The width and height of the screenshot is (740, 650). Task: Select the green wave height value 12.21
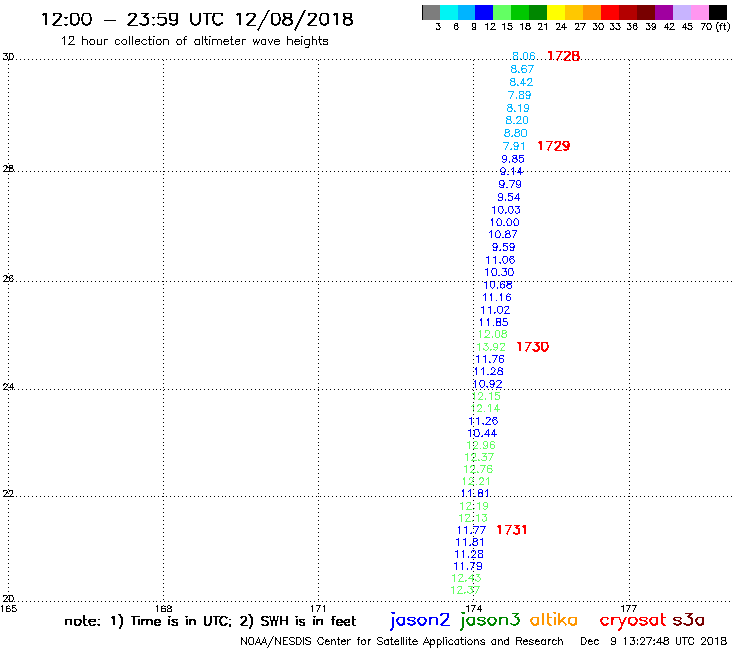click(476, 481)
